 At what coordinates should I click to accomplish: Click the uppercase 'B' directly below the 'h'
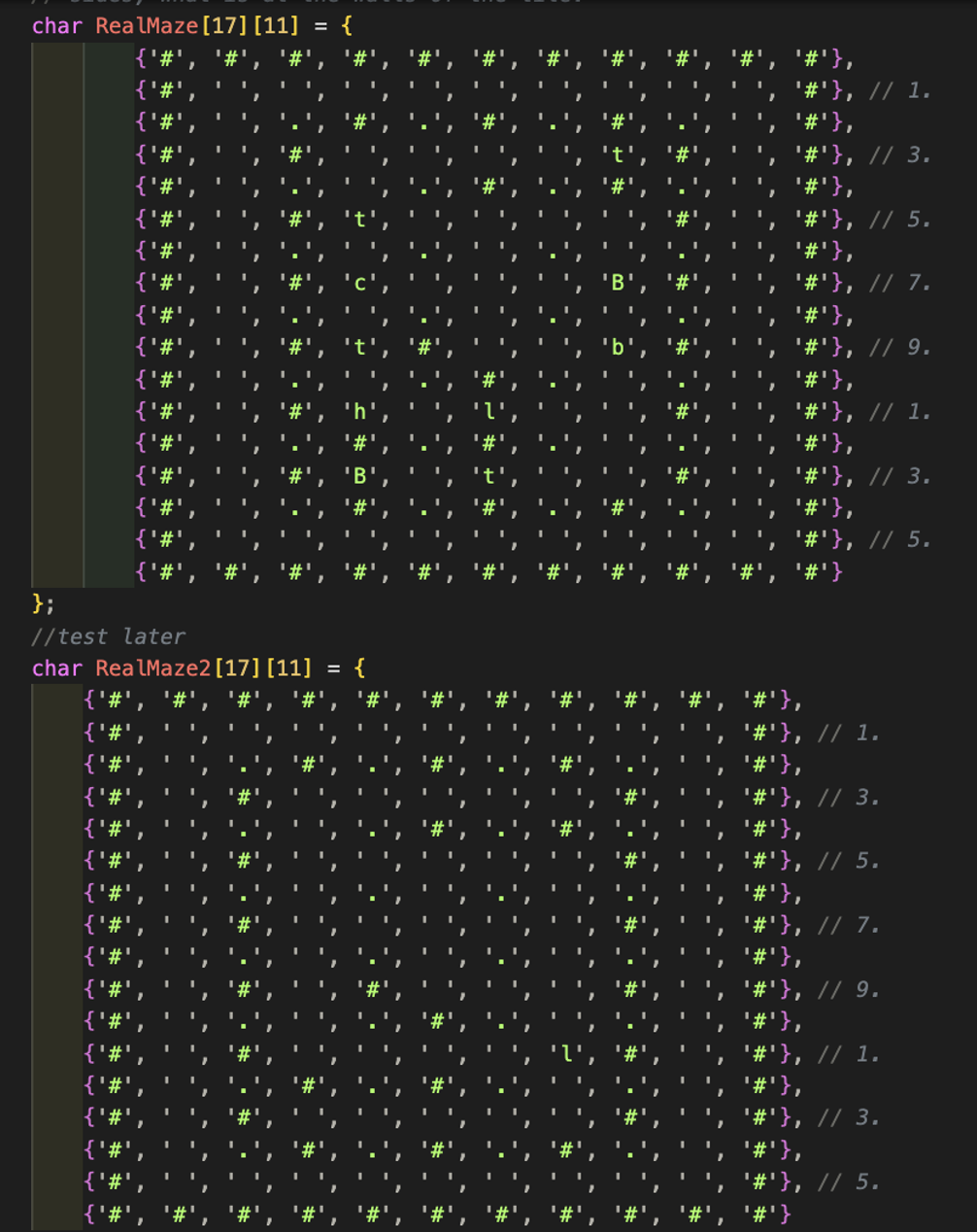[359, 476]
